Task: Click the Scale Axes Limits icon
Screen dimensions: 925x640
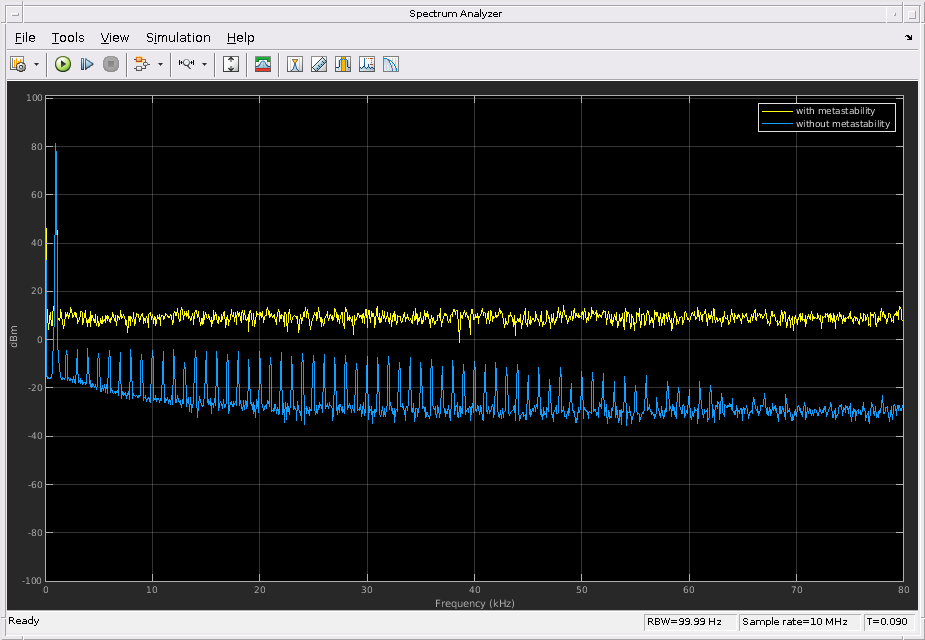Action: 231,64
